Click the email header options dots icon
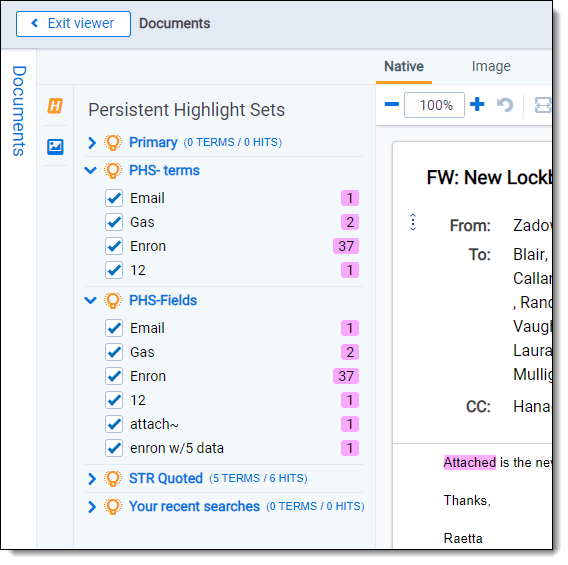Viewport: 568px width, 565px height. (x=413, y=222)
